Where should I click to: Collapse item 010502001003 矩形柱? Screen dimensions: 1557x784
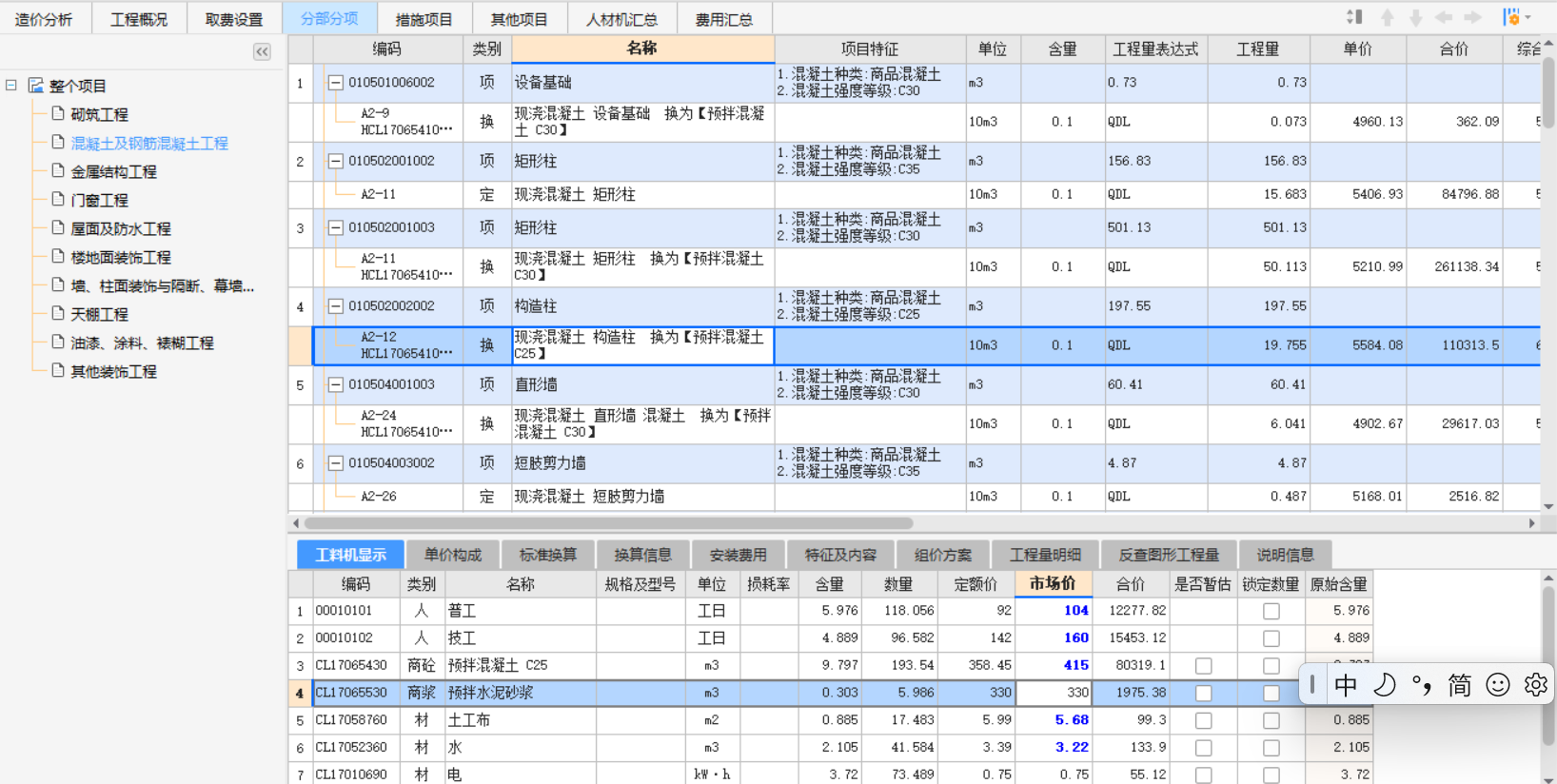coord(335,227)
